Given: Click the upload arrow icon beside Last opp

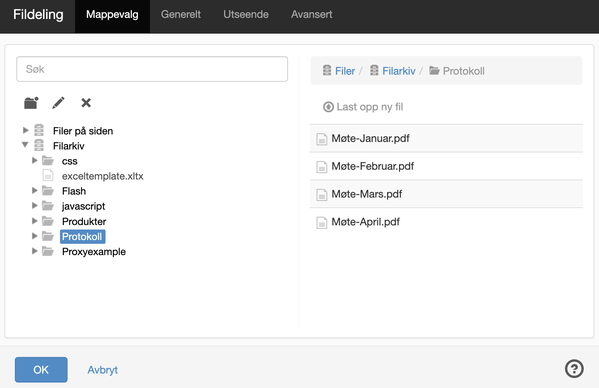Looking at the screenshot, I should tap(328, 107).
